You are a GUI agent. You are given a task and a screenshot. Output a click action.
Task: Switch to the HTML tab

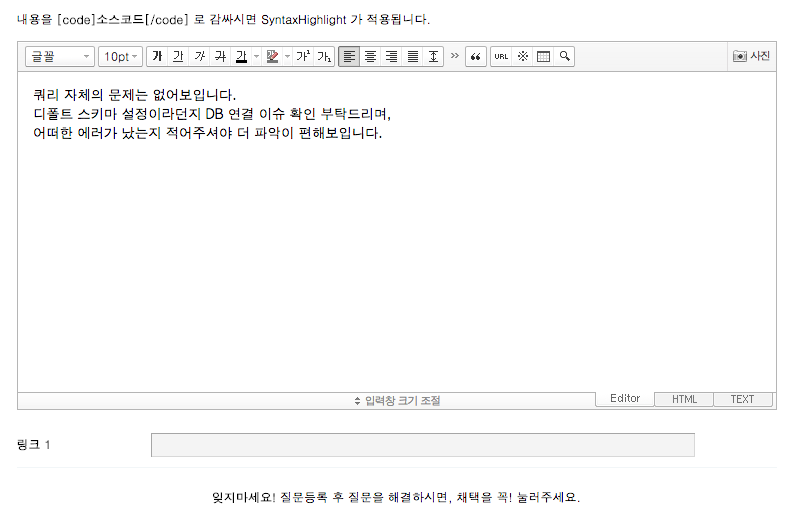click(684, 399)
